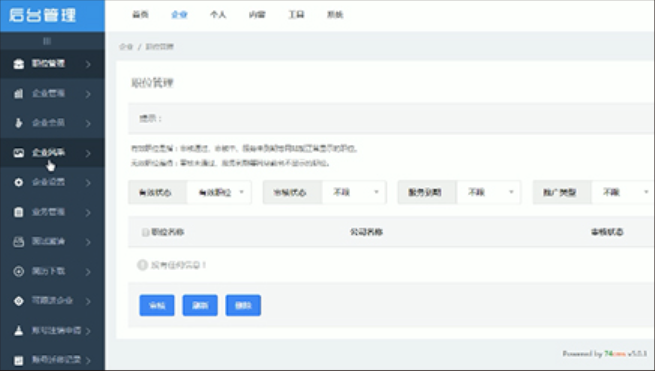Click the info icon beside the empty-list message
The height and width of the screenshot is (371, 655).
tap(142, 265)
